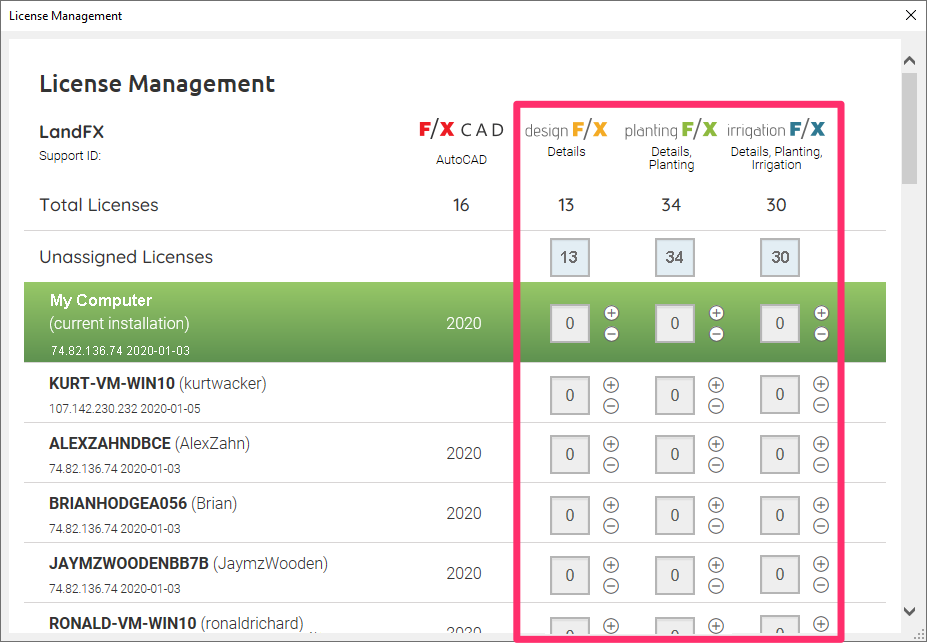The image size is (927, 643).
Task: Click the irrigation F/X logo
Action: tap(776, 129)
